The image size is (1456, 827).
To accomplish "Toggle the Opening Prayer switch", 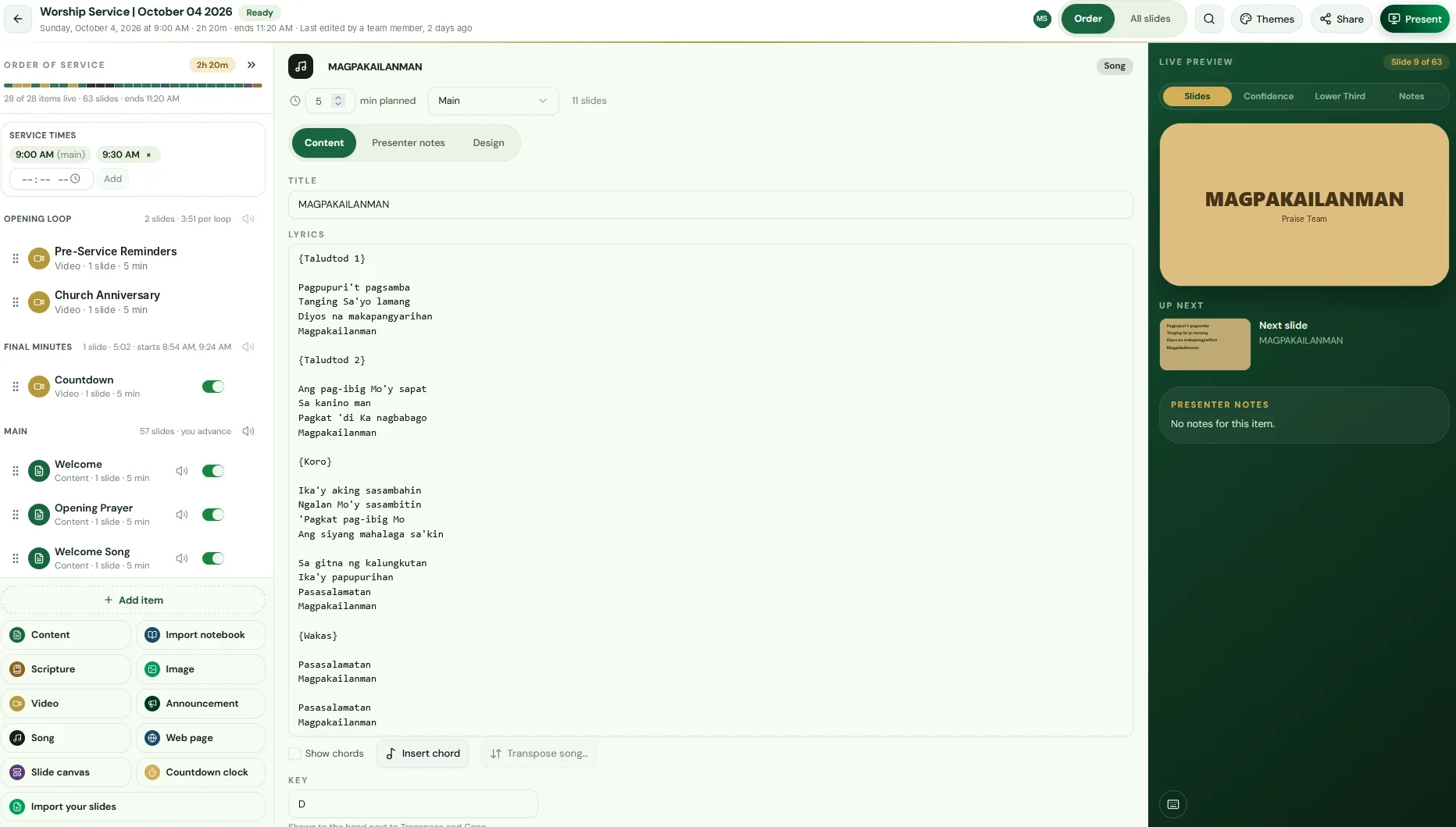I will tap(213, 515).
